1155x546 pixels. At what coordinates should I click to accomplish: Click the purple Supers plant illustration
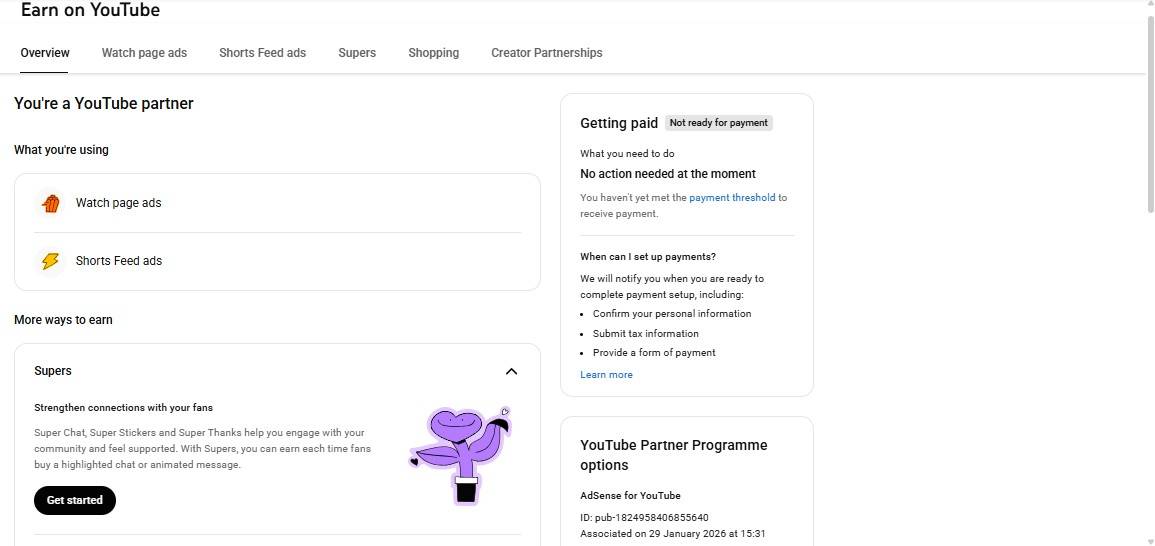[460, 455]
